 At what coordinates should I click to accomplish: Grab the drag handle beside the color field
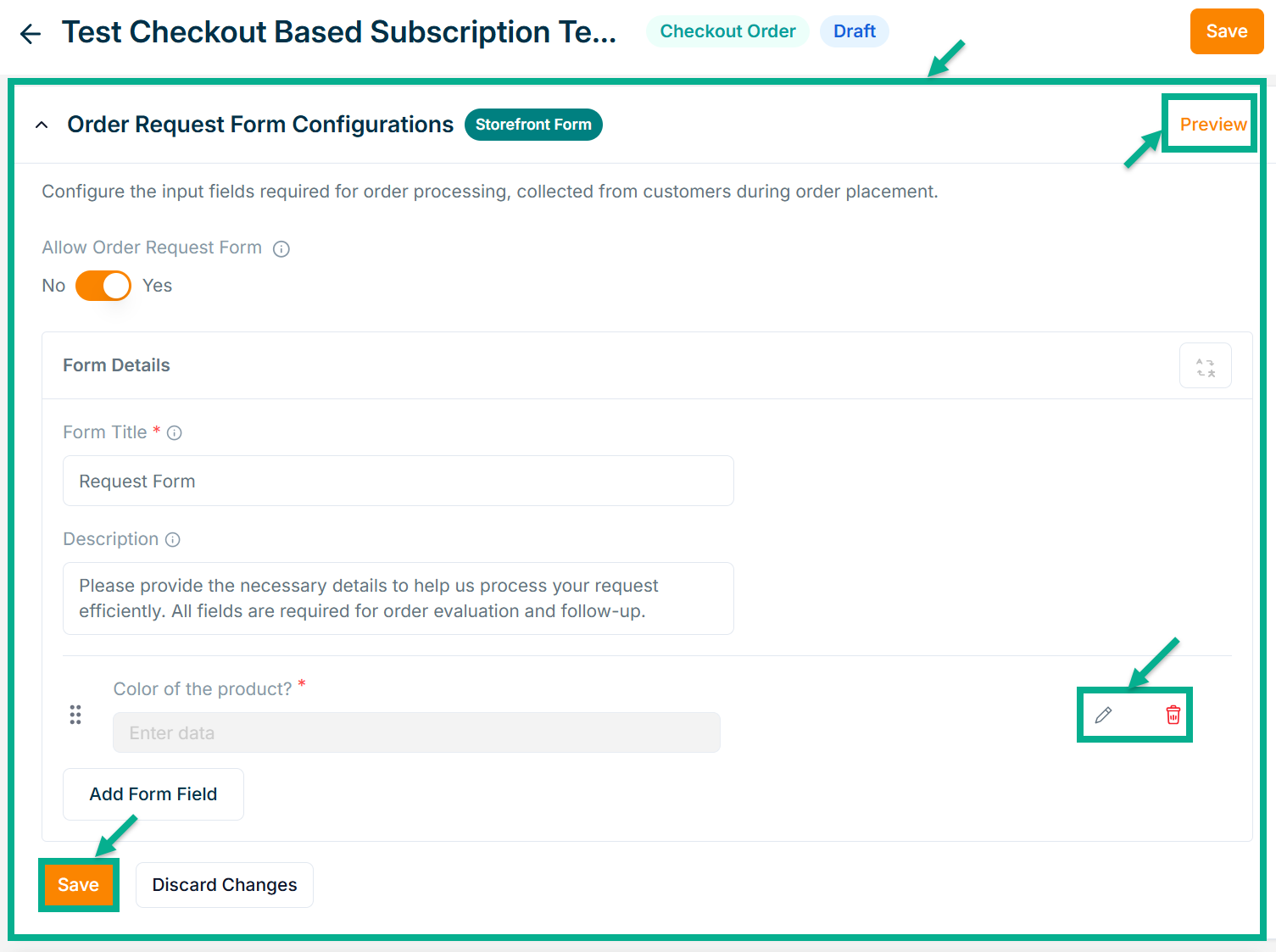pyautogui.click(x=75, y=715)
